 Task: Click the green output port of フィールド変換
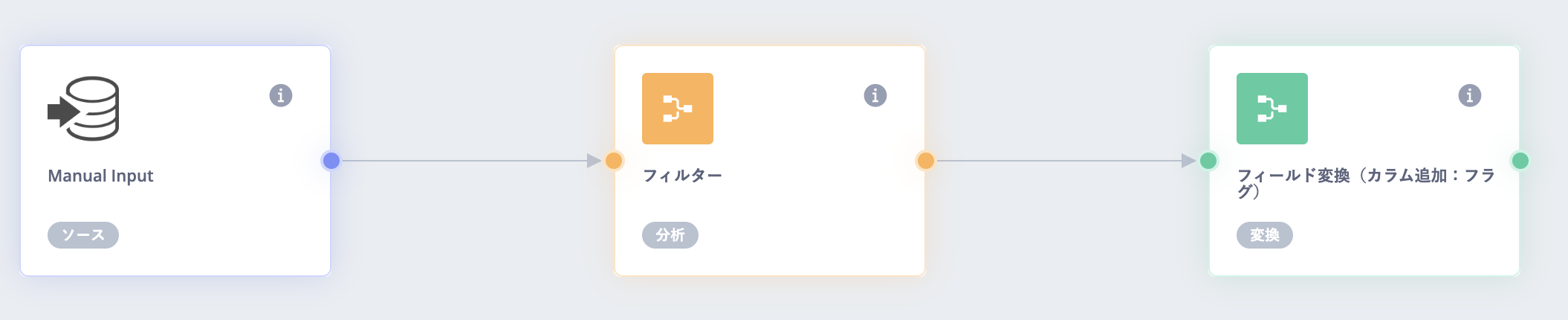[1520, 161]
